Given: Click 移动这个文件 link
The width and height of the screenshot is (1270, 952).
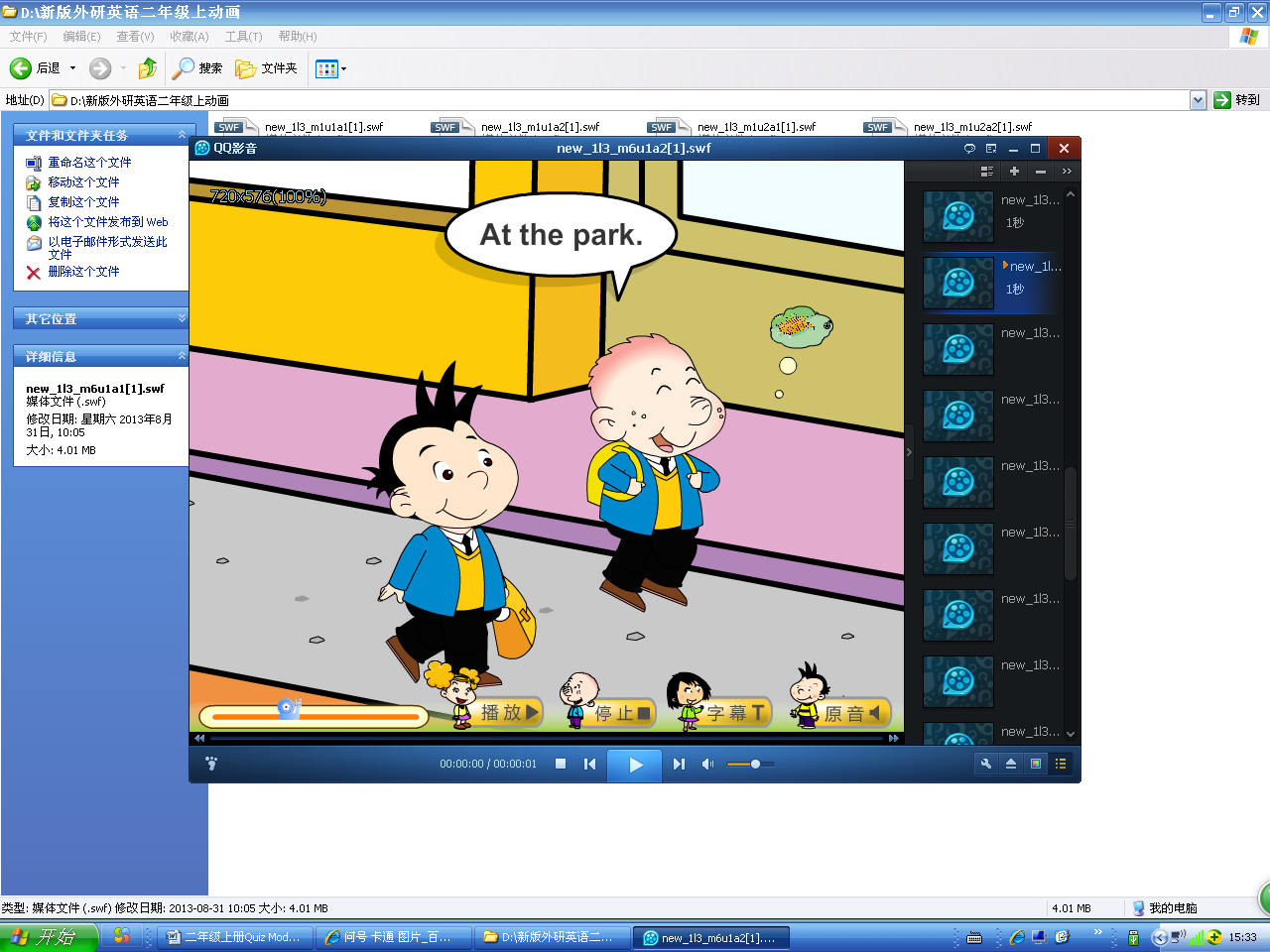Looking at the screenshot, I should [x=83, y=182].
